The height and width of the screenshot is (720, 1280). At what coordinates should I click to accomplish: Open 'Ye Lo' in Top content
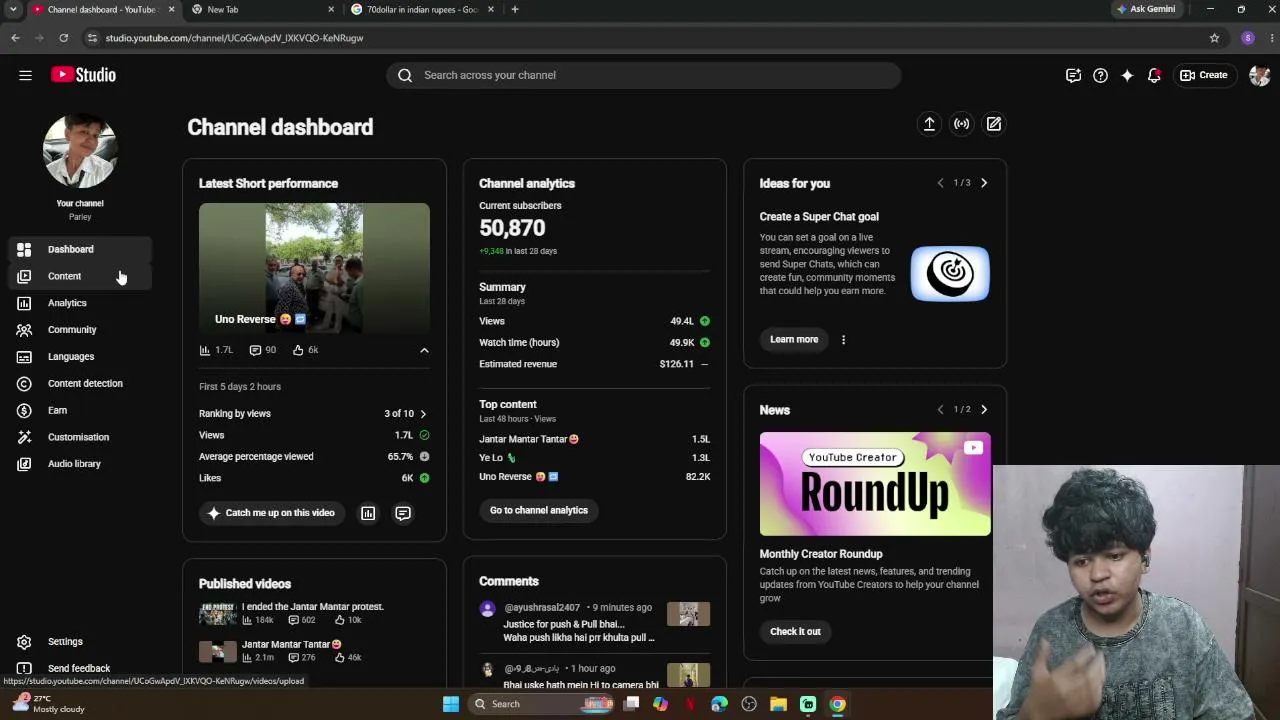[497, 458]
